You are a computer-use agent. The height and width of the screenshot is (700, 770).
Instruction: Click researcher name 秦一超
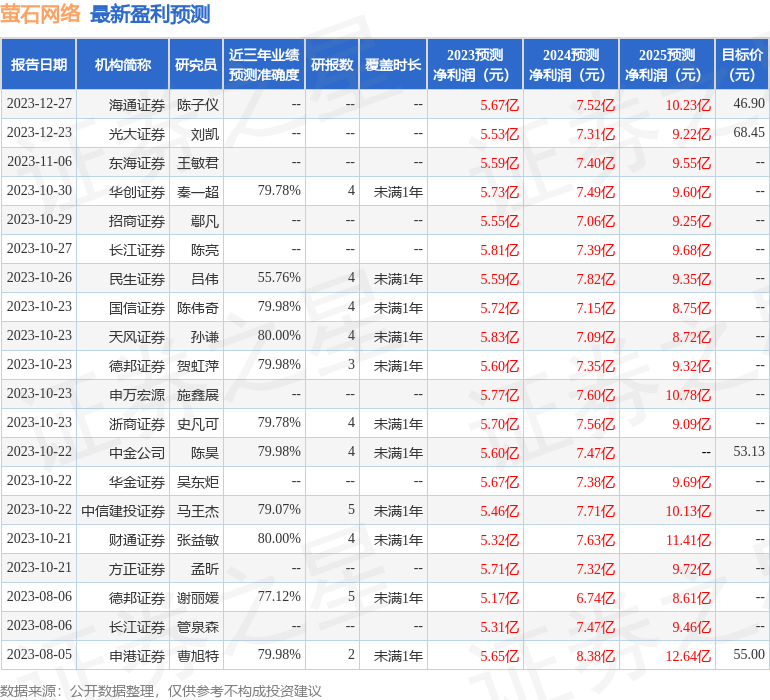[198, 192]
